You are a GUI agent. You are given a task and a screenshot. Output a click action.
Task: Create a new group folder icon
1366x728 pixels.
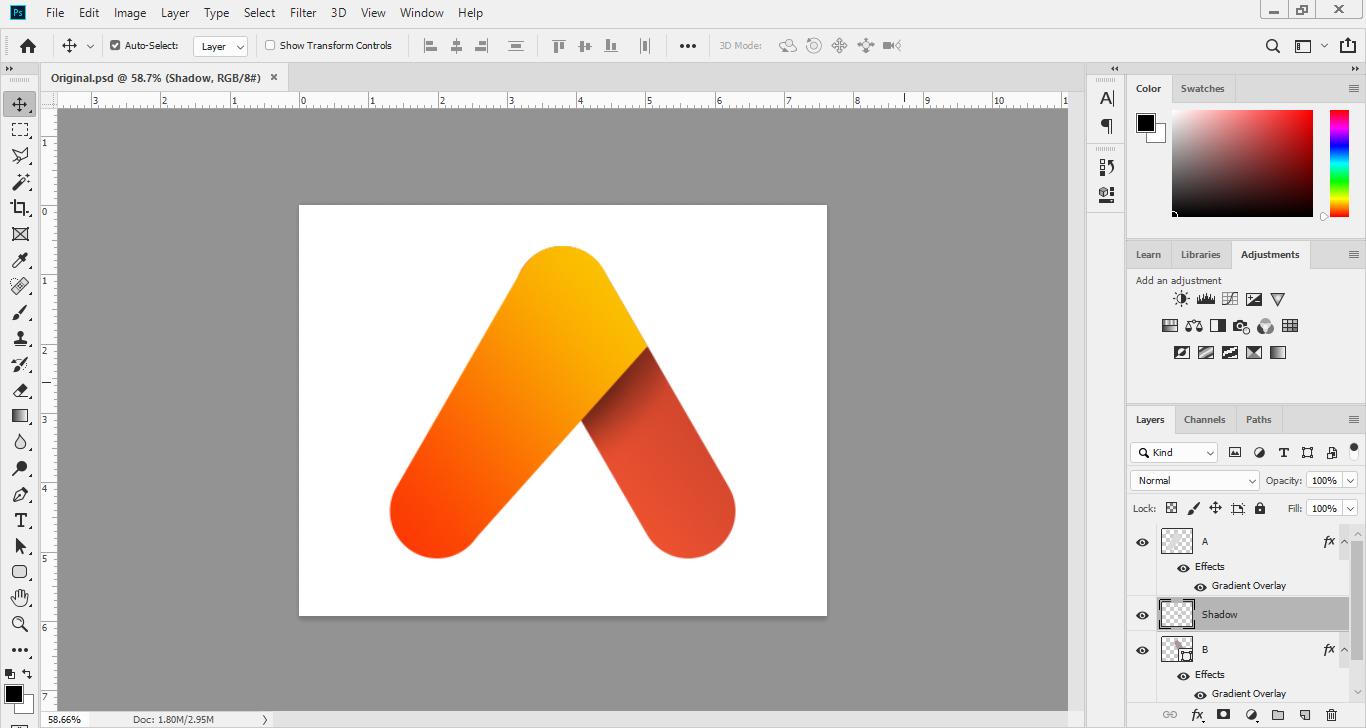click(x=1277, y=715)
